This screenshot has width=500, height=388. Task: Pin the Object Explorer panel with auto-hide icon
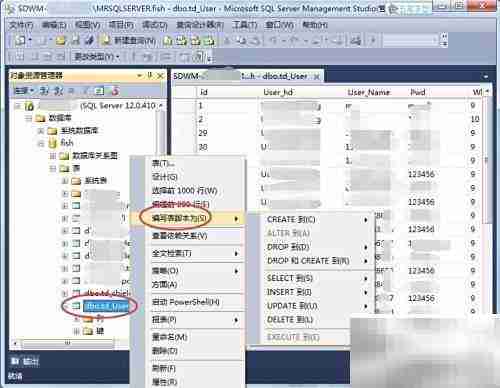point(150,76)
